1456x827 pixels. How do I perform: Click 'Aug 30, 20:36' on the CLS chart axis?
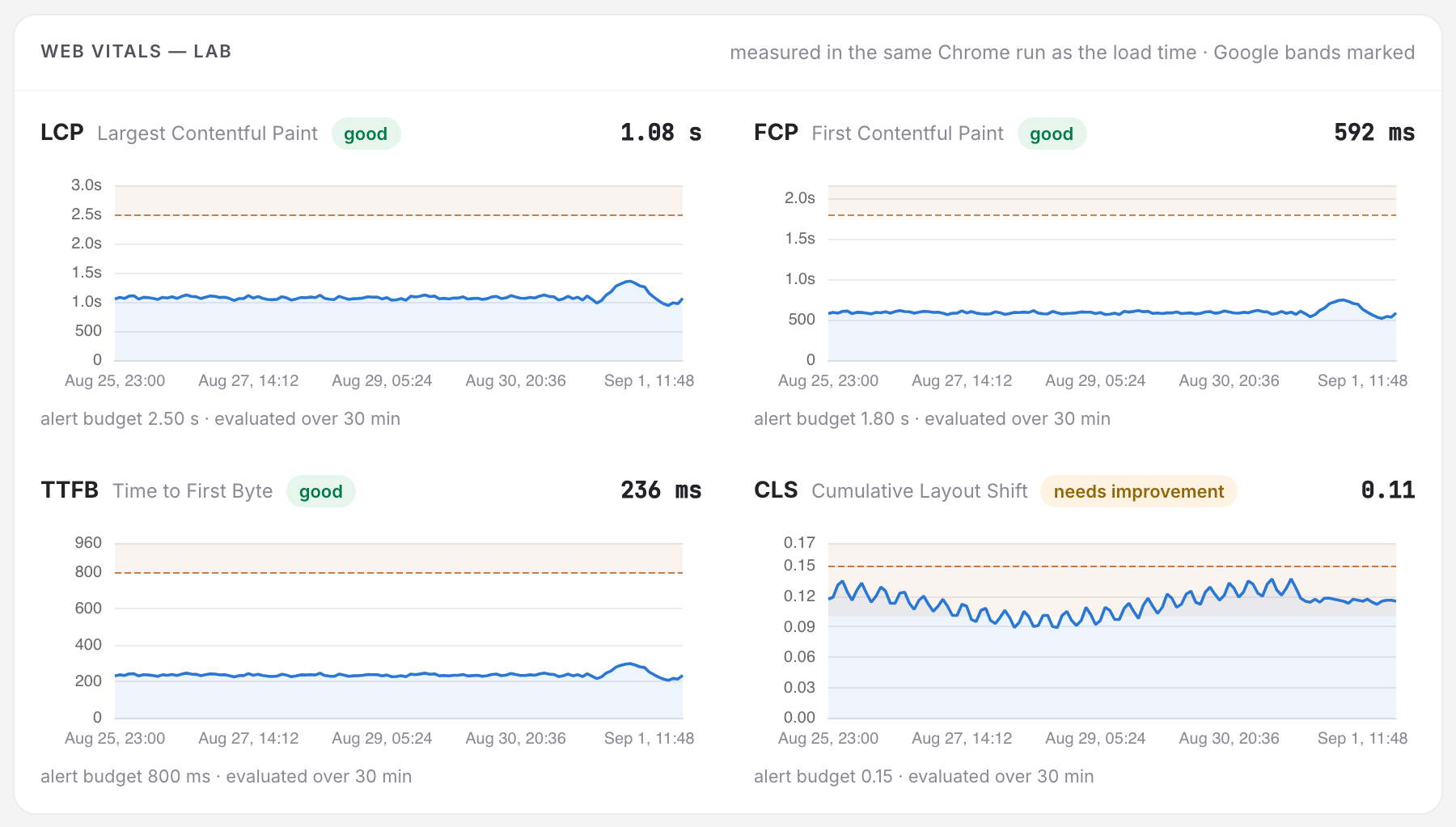[1229, 739]
